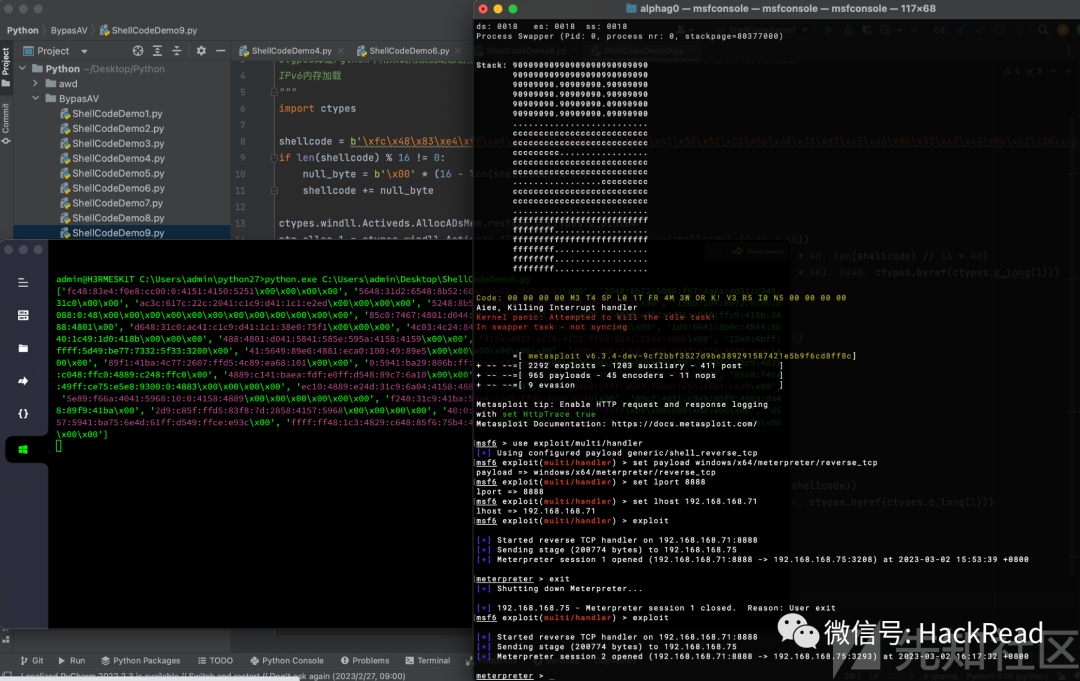Viewport: 1080px width, 681px height.
Task: Open the Python Console tool window
Action: pyautogui.click(x=287, y=660)
